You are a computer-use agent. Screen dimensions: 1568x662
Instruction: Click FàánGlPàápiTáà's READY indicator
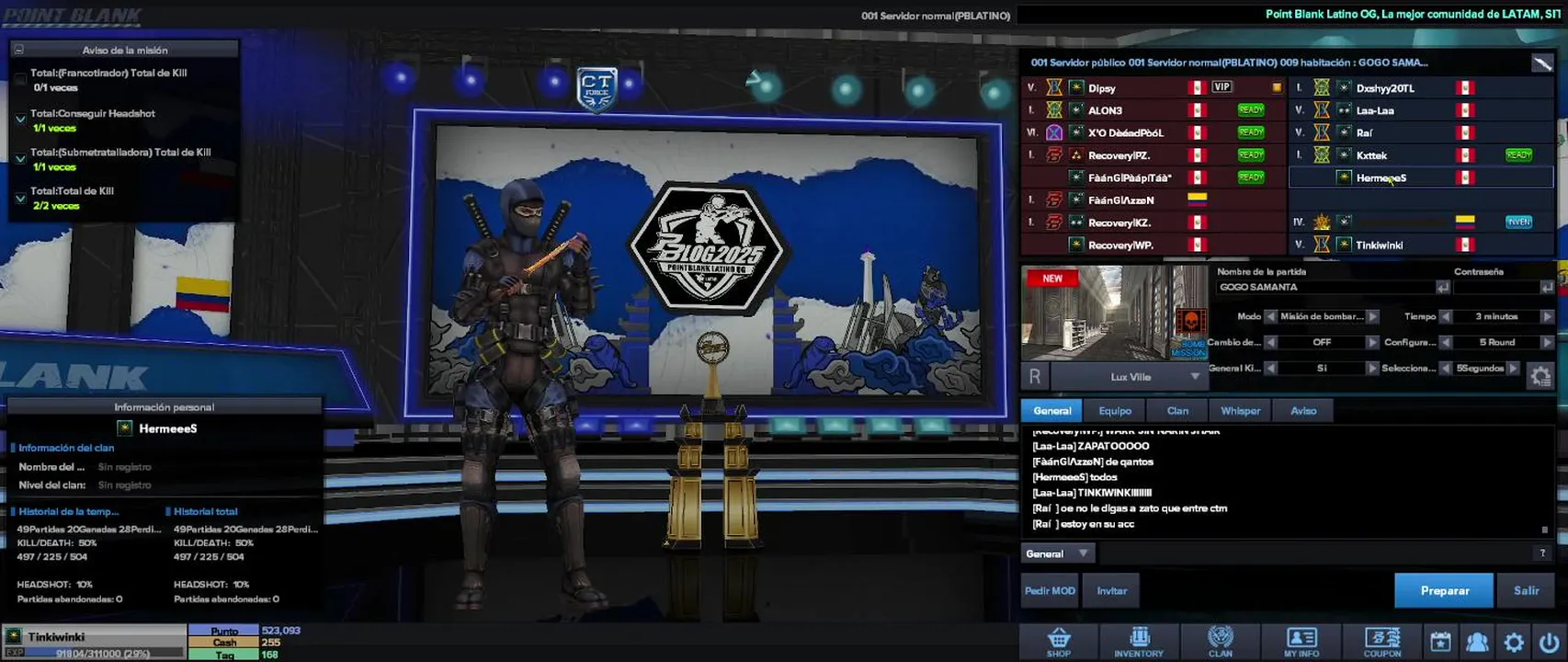tap(1251, 177)
